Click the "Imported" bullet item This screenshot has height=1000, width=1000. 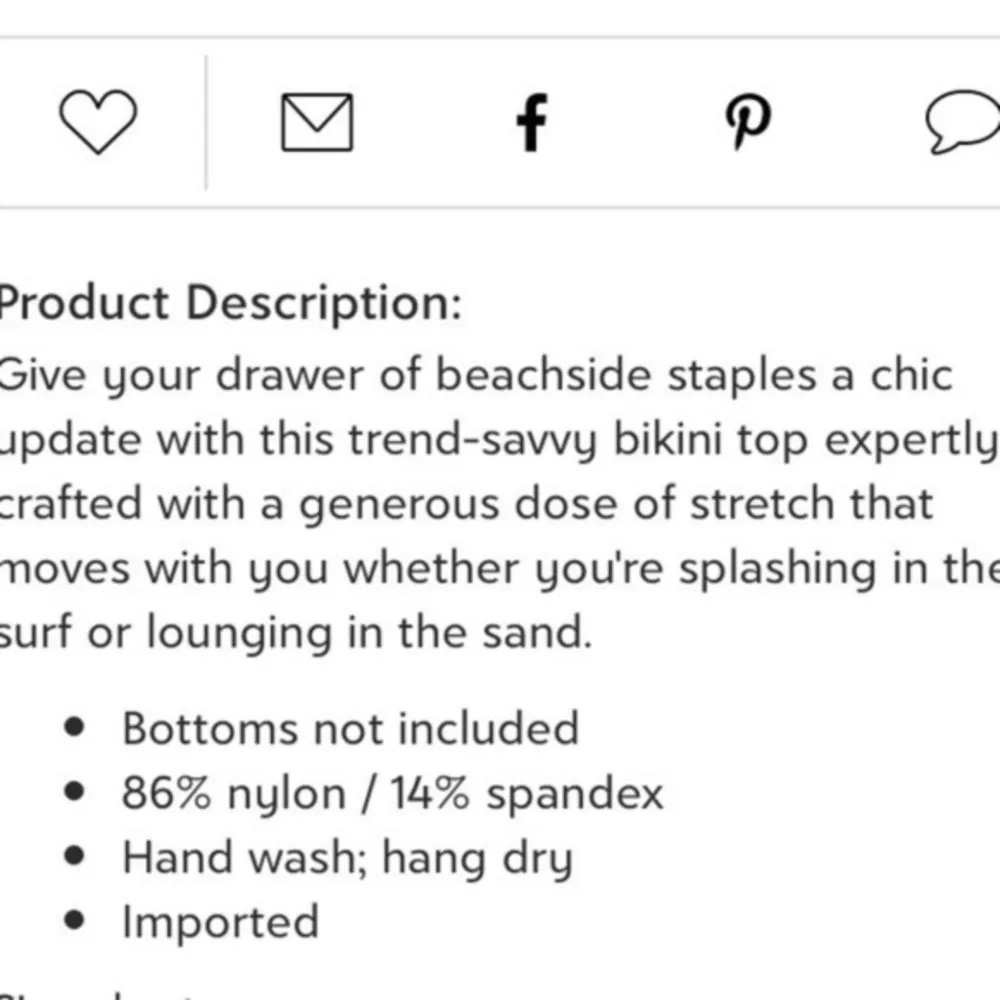coord(220,922)
